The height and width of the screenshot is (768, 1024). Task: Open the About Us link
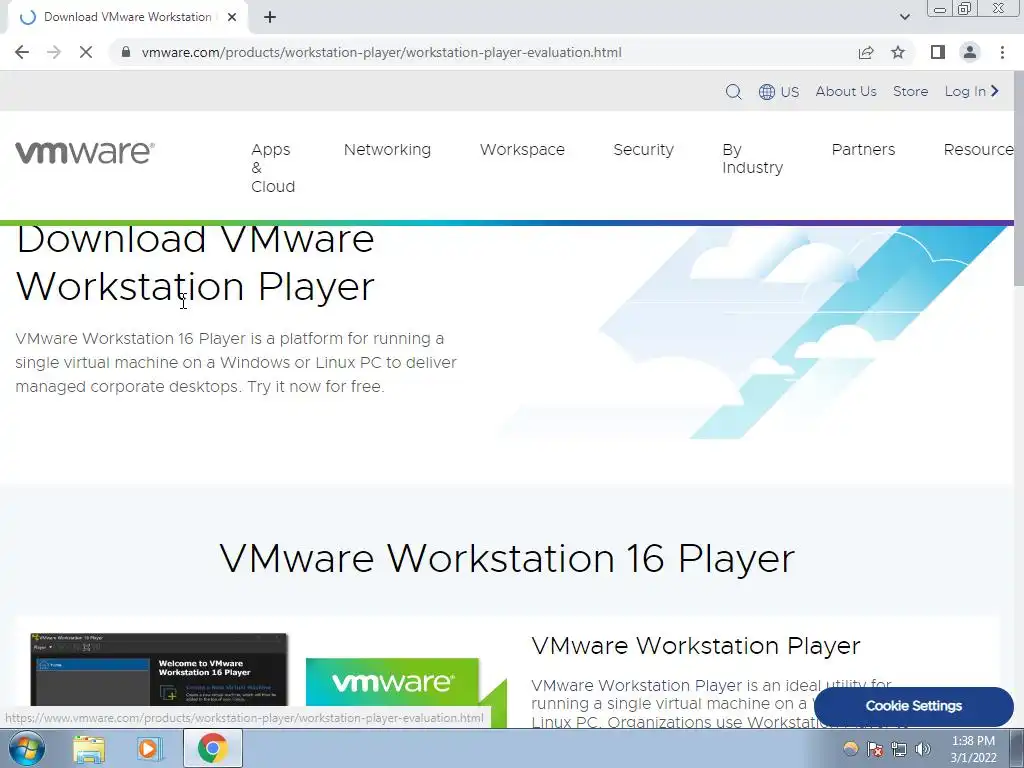pyautogui.click(x=846, y=91)
